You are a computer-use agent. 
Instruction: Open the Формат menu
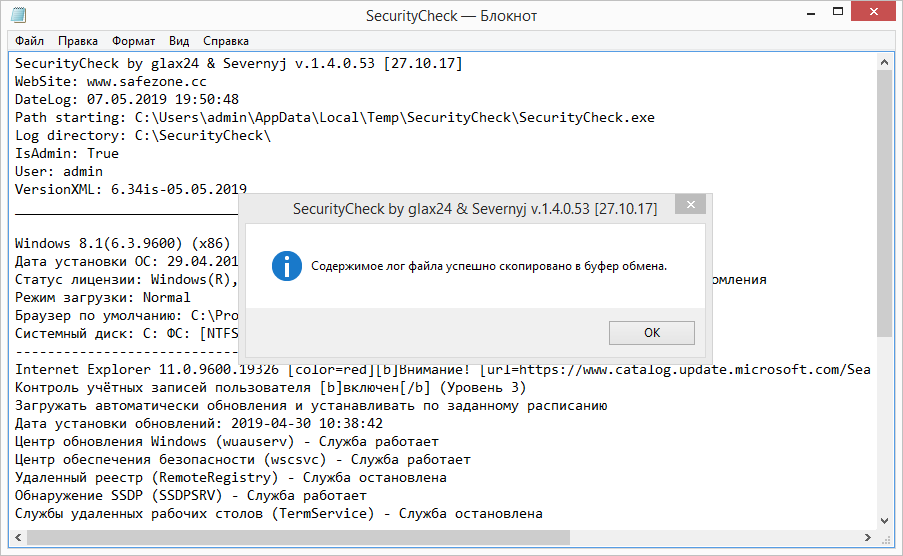[x=133, y=41]
